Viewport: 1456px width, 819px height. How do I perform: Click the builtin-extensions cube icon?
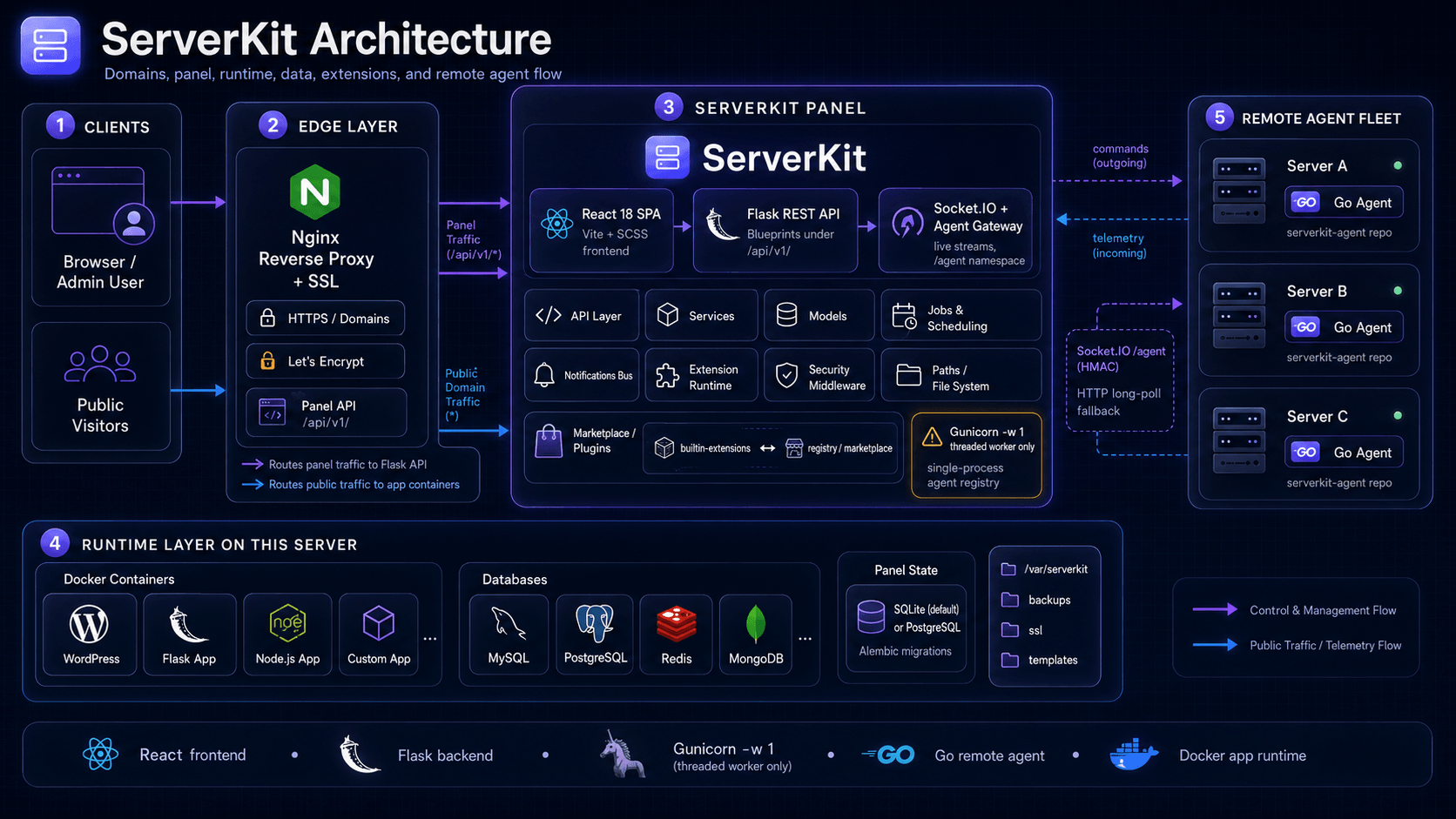pos(664,448)
